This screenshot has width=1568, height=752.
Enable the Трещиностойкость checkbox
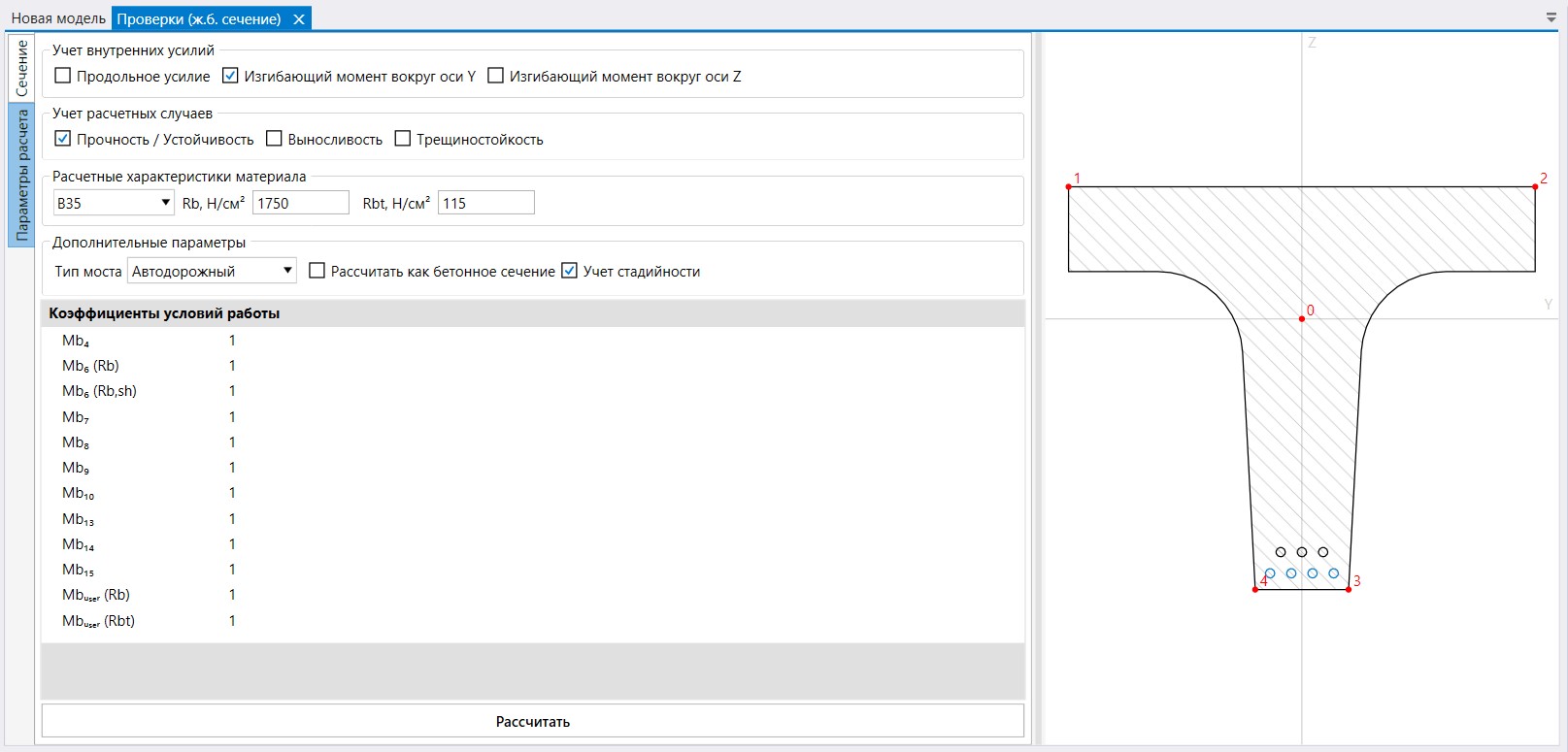pyautogui.click(x=403, y=139)
